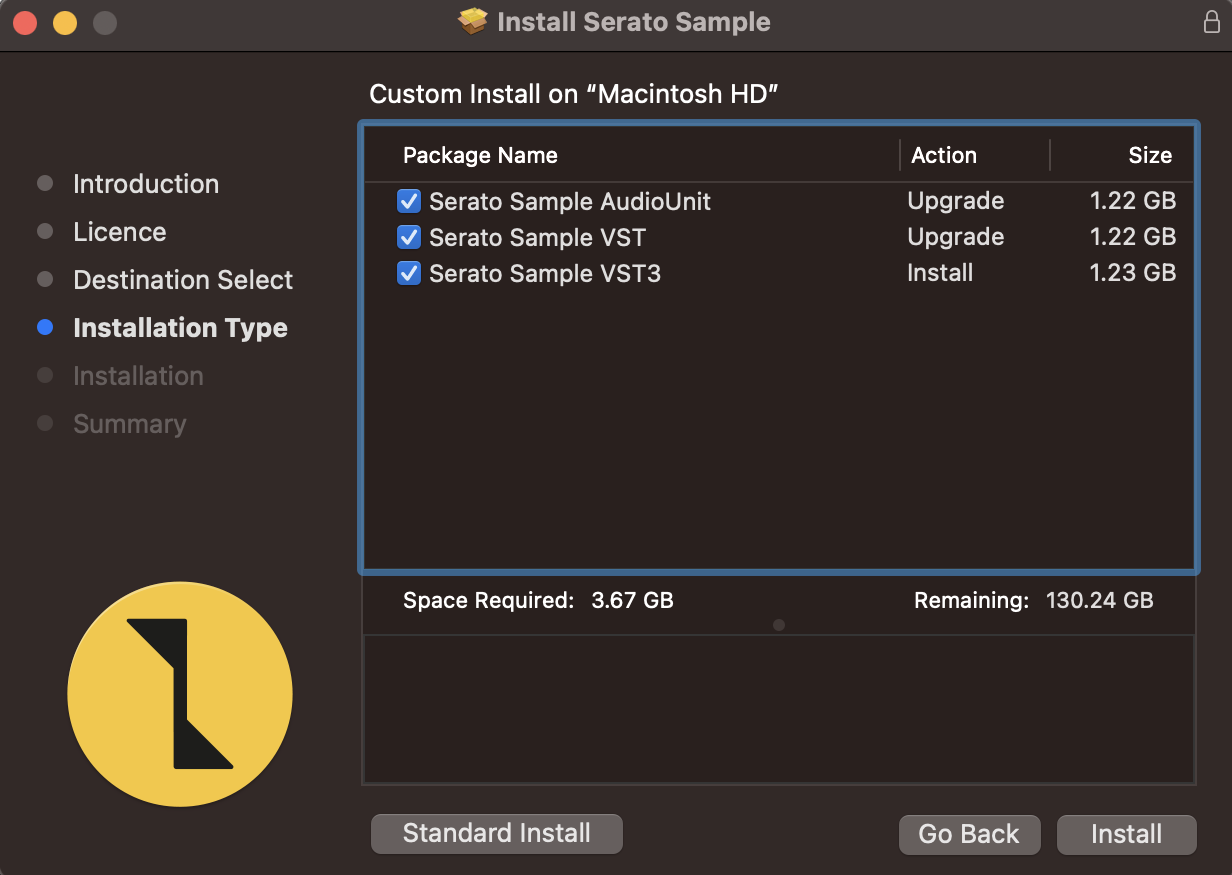Click the 1.22 GB size for Serato Sample VST
The height and width of the screenshot is (875, 1232).
[1133, 237]
